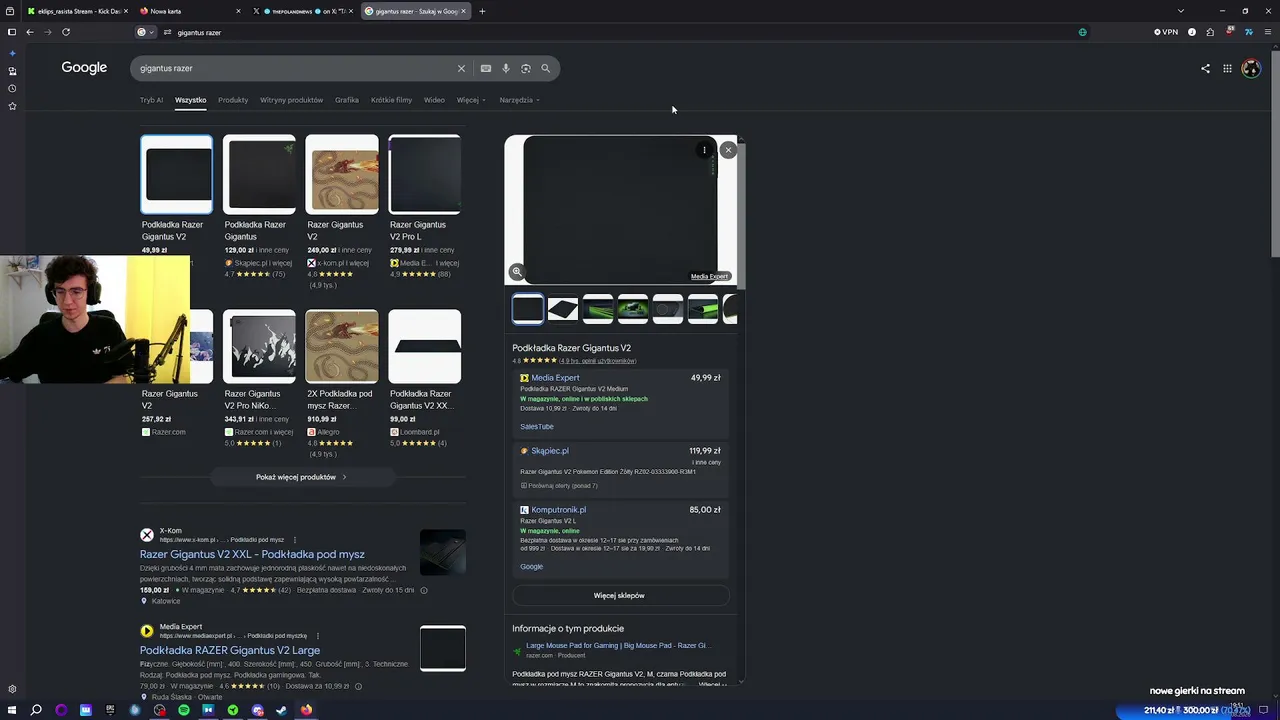Image resolution: width=1280 pixels, height=720 pixels.
Task: Expand the Więcej search filter dropdown
Action: click(471, 100)
